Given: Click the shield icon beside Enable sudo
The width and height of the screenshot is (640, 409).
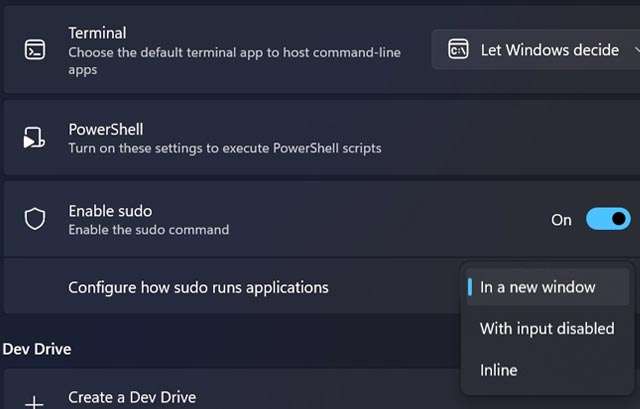Looking at the screenshot, I should pos(34,219).
